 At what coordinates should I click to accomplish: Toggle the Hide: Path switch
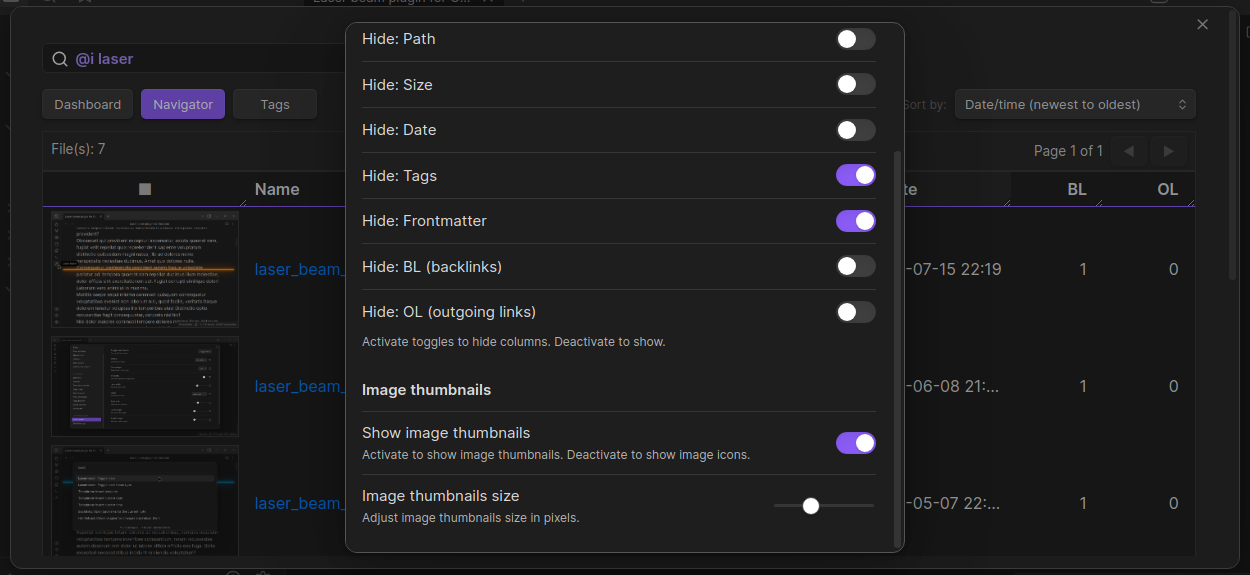855,39
